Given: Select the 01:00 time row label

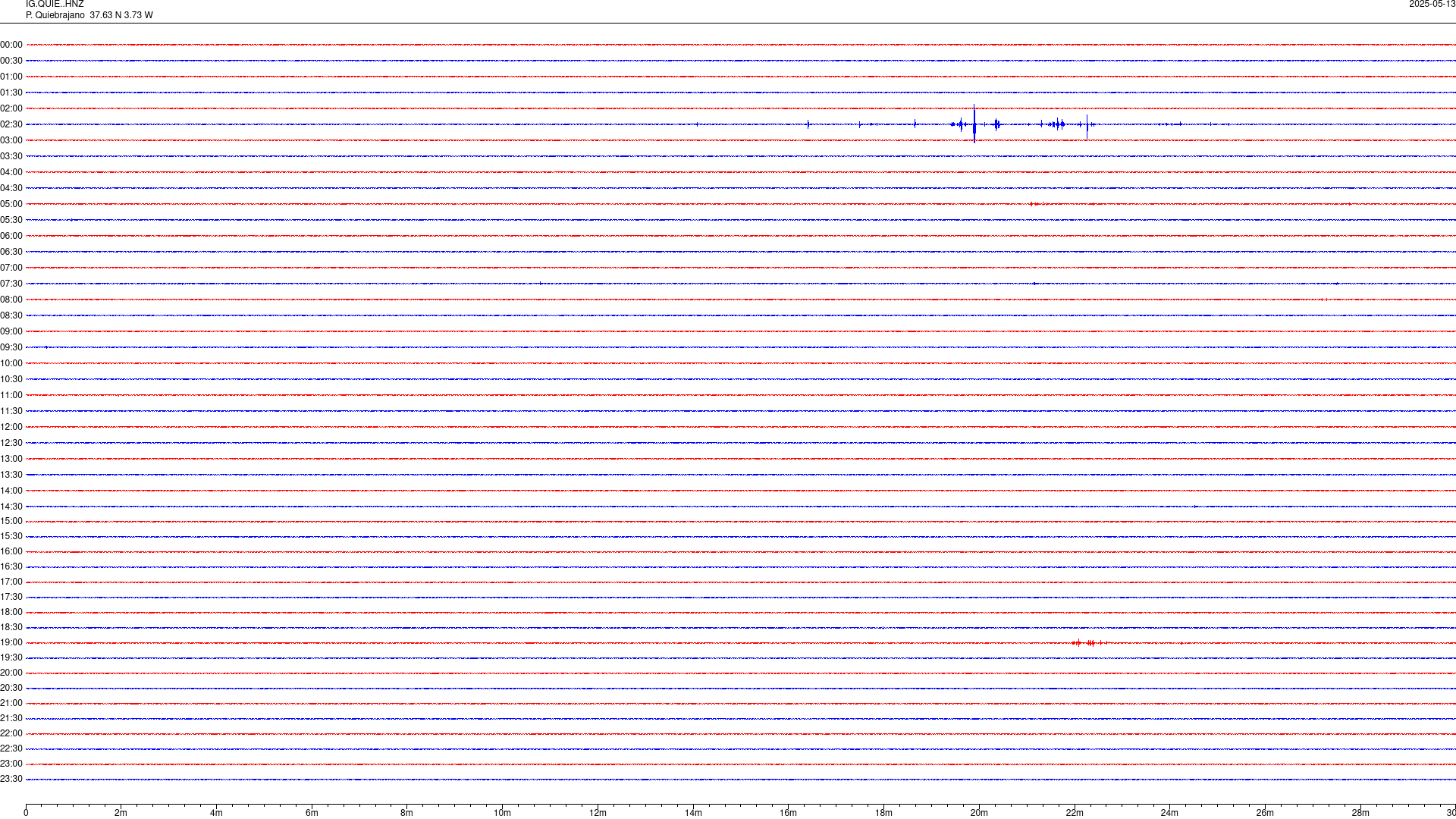Looking at the screenshot, I should tap(11, 77).
